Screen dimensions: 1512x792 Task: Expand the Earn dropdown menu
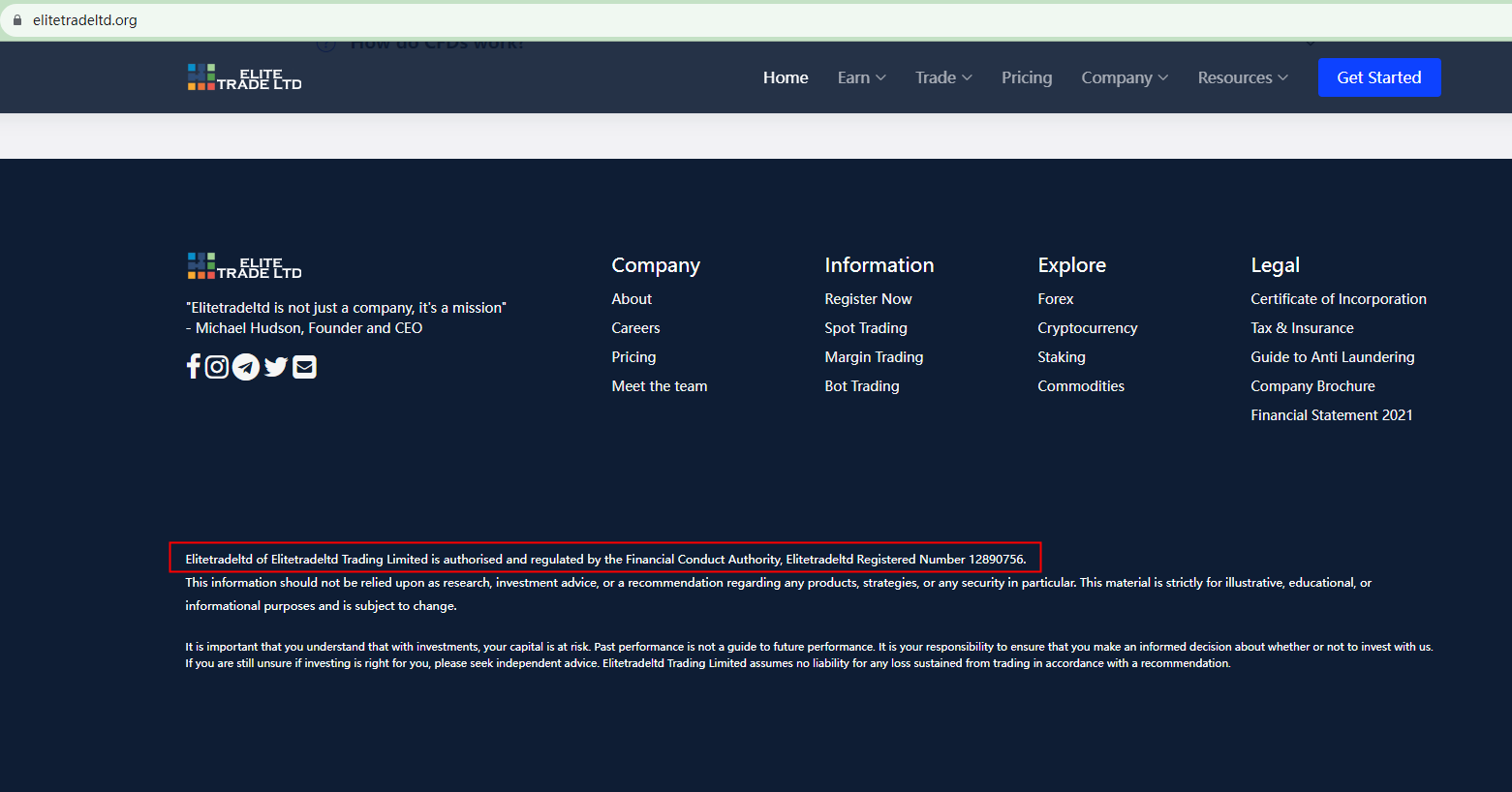[861, 77]
